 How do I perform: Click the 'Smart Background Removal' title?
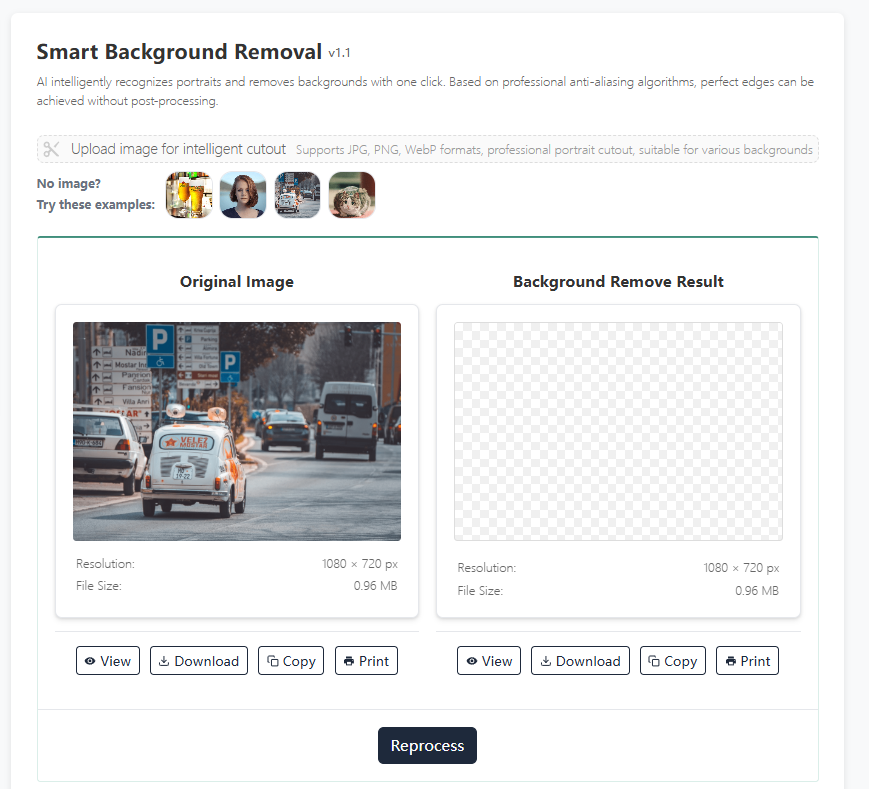(179, 52)
